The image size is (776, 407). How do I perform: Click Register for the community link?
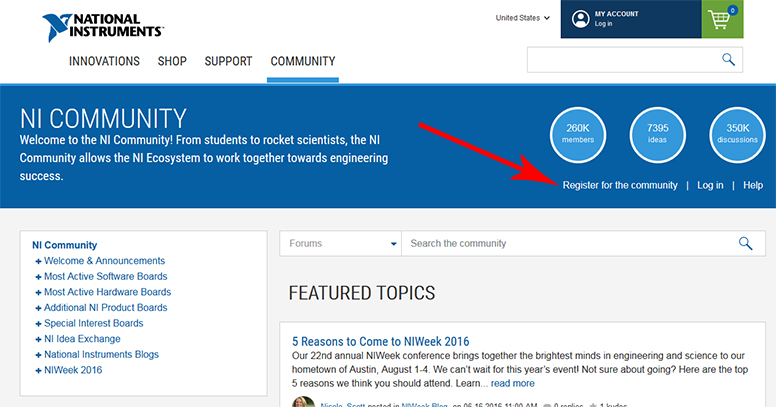coord(620,185)
